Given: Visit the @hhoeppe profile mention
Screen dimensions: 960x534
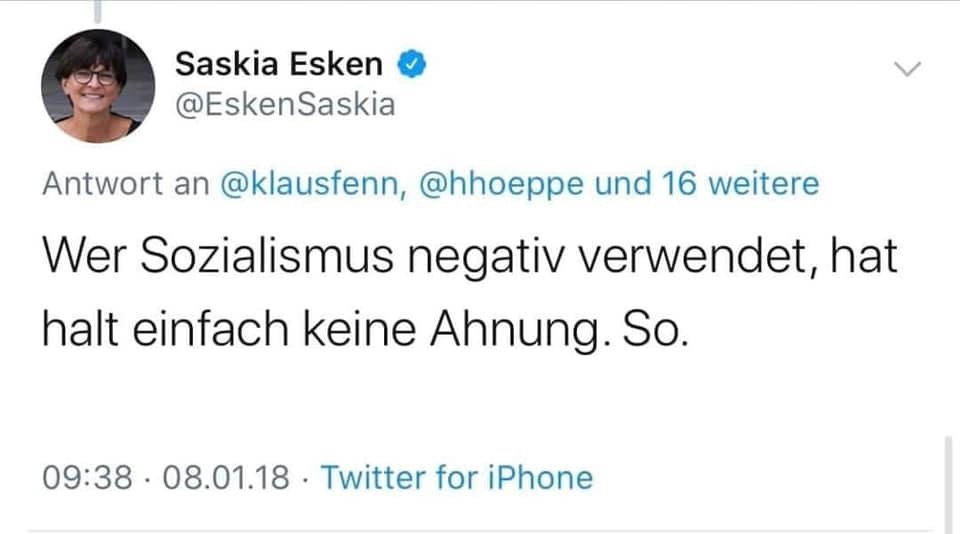Looking at the screenshot, I should (501, 184).
